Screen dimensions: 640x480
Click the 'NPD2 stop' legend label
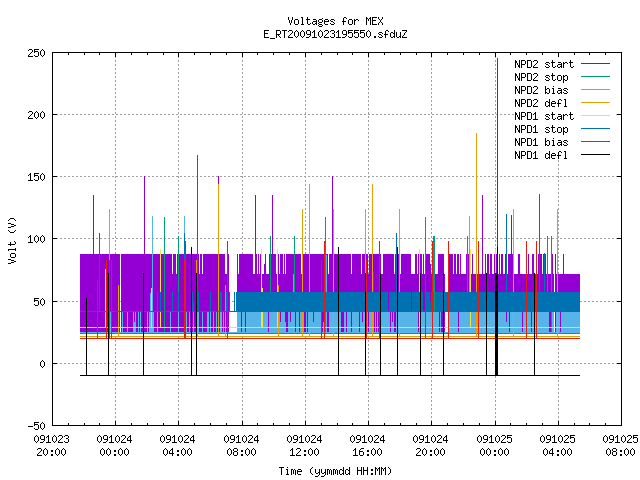coord(541,77)
